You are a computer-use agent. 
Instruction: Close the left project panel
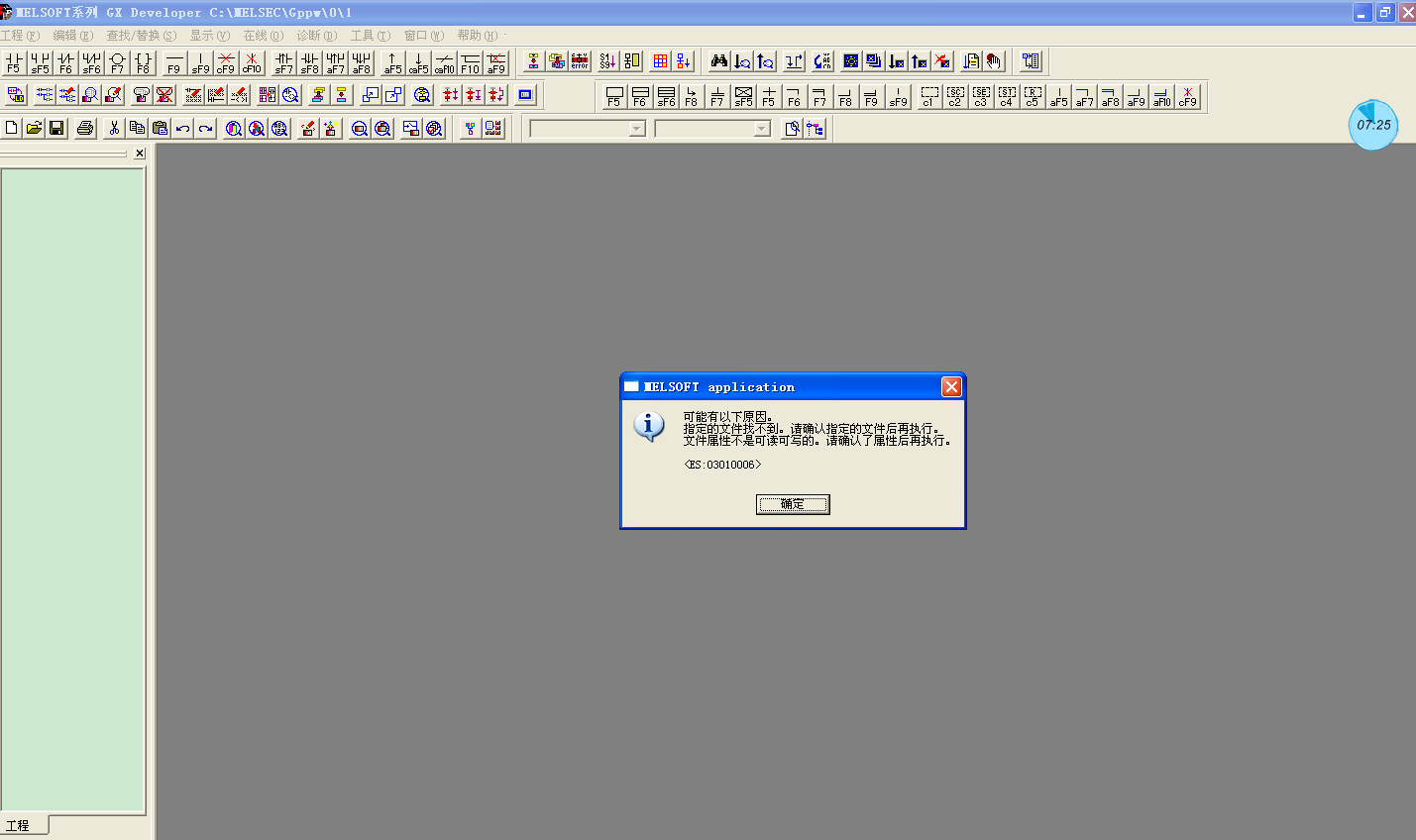140,154
